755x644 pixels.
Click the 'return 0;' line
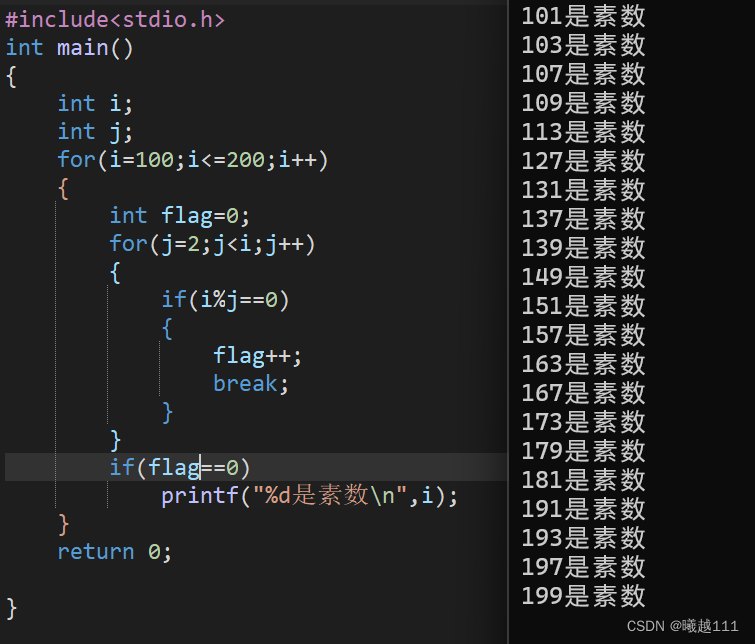click(115, 552)
